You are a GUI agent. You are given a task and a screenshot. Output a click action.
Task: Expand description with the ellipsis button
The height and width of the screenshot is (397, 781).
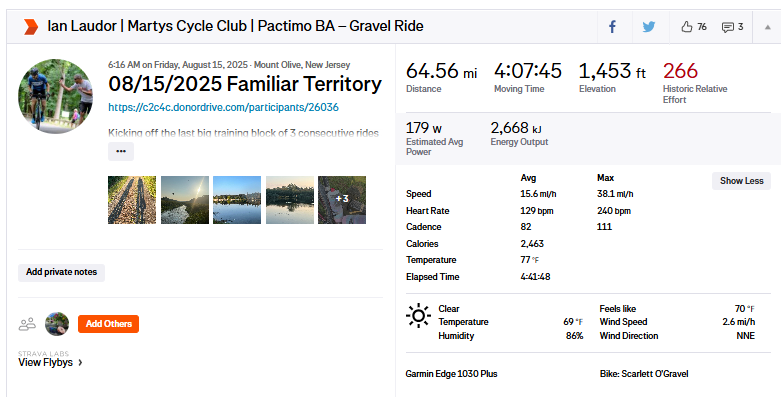121,151
